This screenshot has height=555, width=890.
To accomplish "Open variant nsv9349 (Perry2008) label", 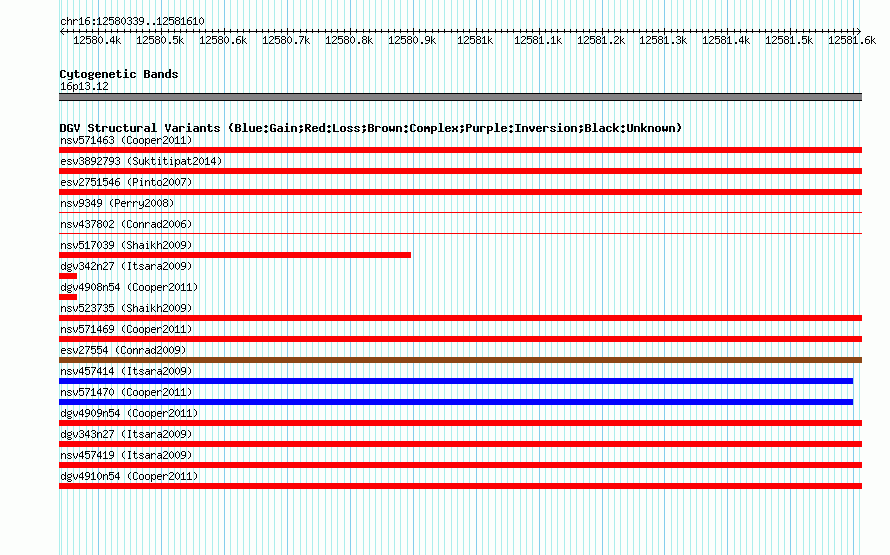I will point(117,203).
